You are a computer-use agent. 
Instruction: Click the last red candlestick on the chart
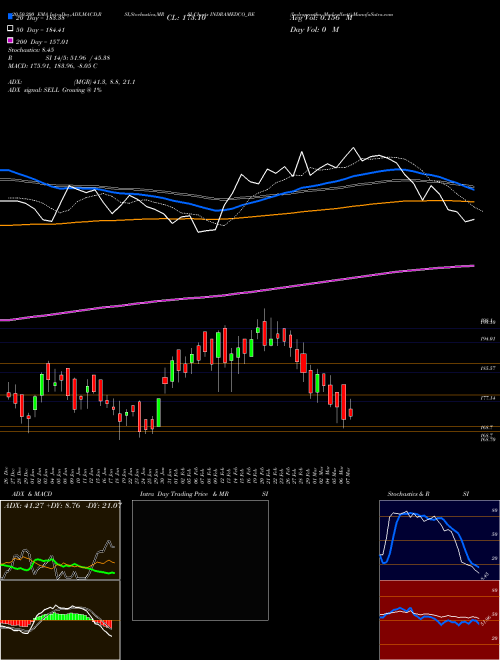click(351, 412)
